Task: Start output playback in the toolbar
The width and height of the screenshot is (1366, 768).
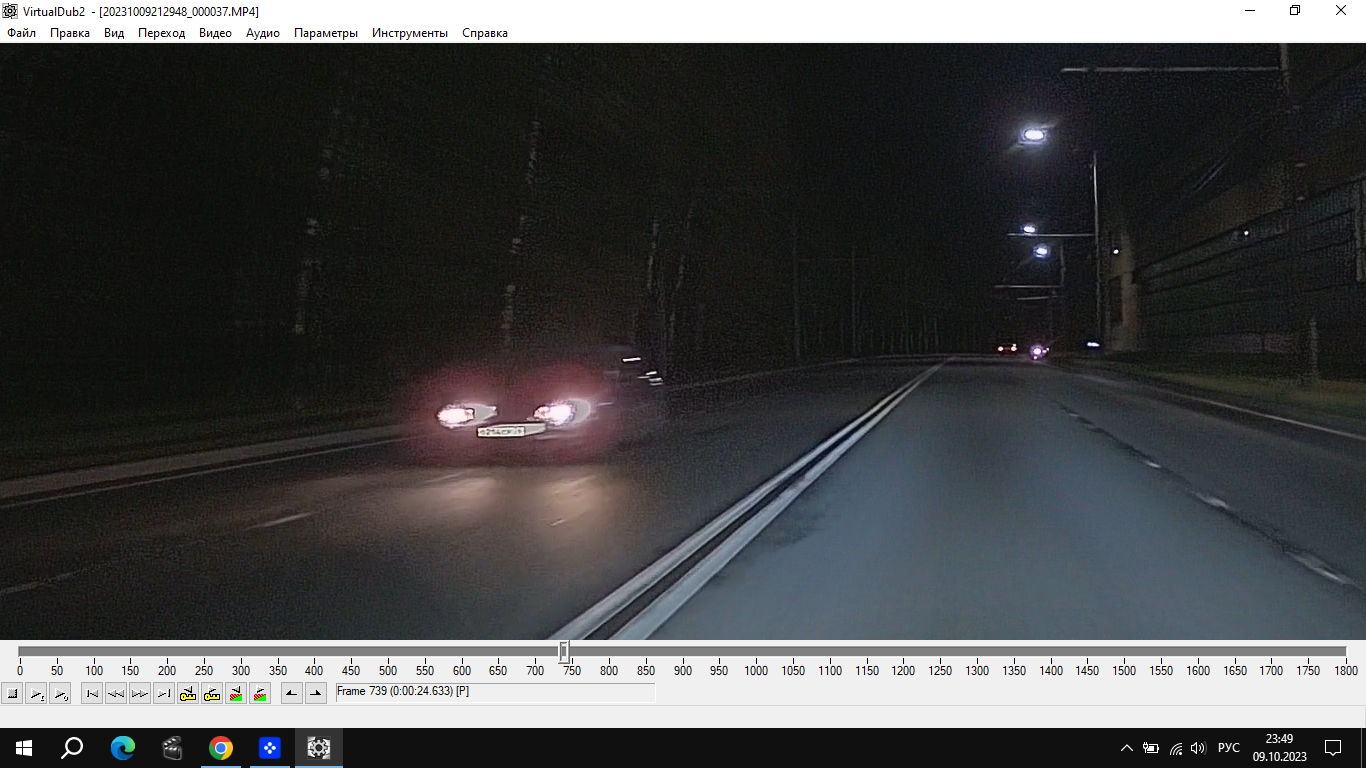Action: [x=60, y=693]
